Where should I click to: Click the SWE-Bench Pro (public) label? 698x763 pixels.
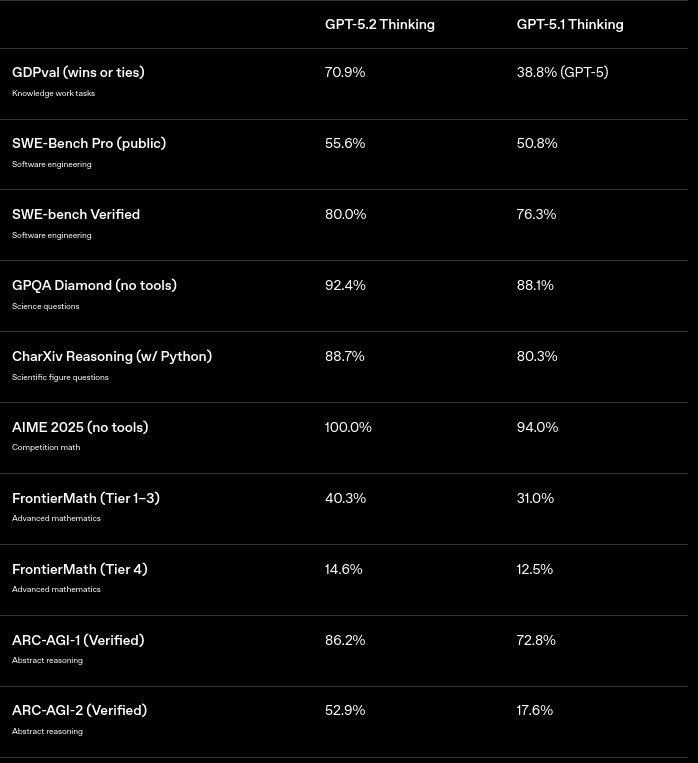(x=89, y=144)
